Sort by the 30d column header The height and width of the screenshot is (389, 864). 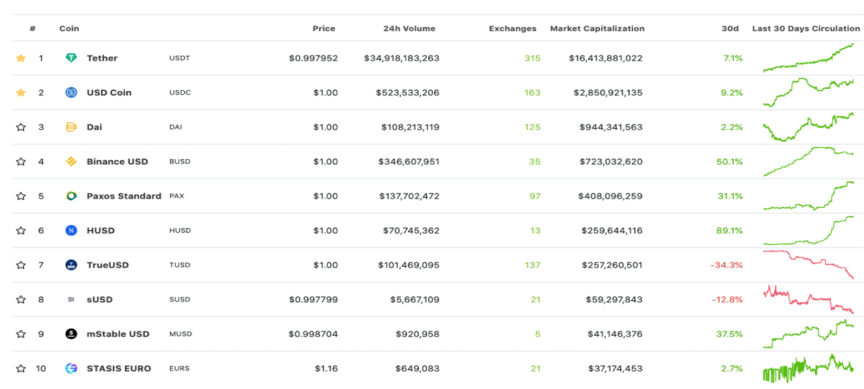click(x=730, y=29)
